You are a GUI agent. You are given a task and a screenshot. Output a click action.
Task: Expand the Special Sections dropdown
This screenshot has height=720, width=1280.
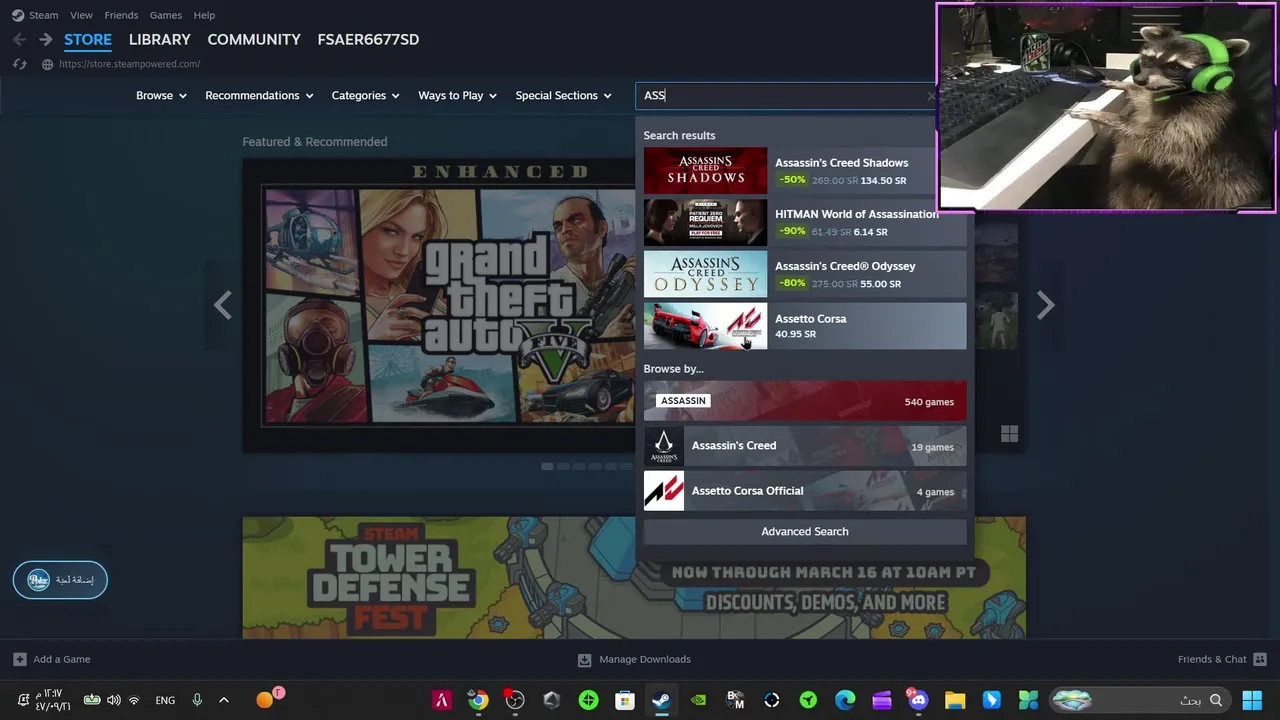point(563,96)
